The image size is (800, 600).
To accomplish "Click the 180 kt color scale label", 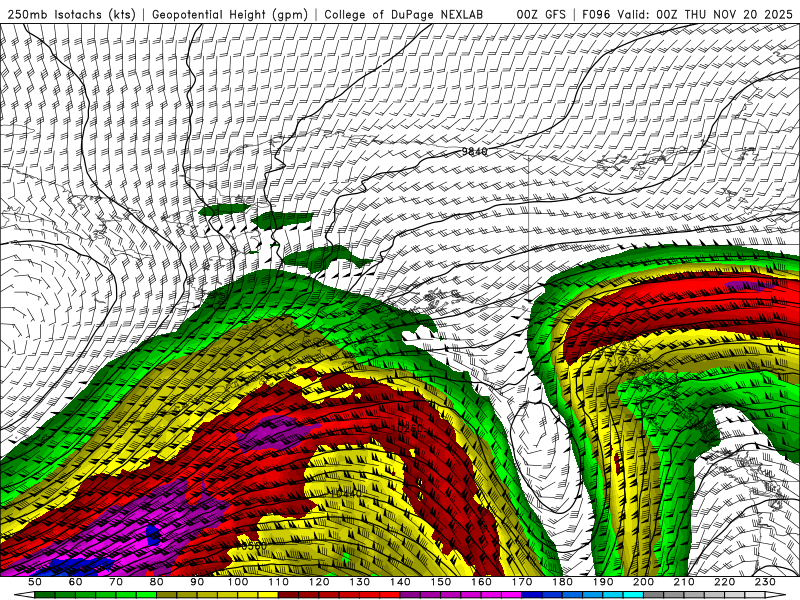I will pyautogui.click(x=563, y=582).
